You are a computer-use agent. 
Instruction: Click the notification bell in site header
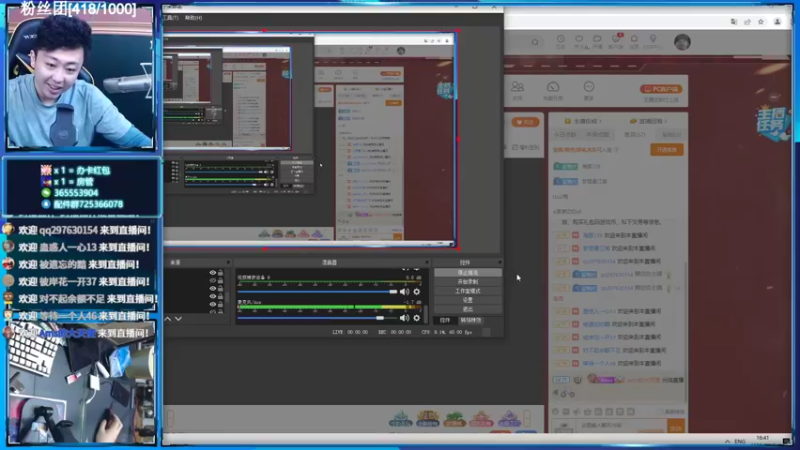(x=634, y=41)
